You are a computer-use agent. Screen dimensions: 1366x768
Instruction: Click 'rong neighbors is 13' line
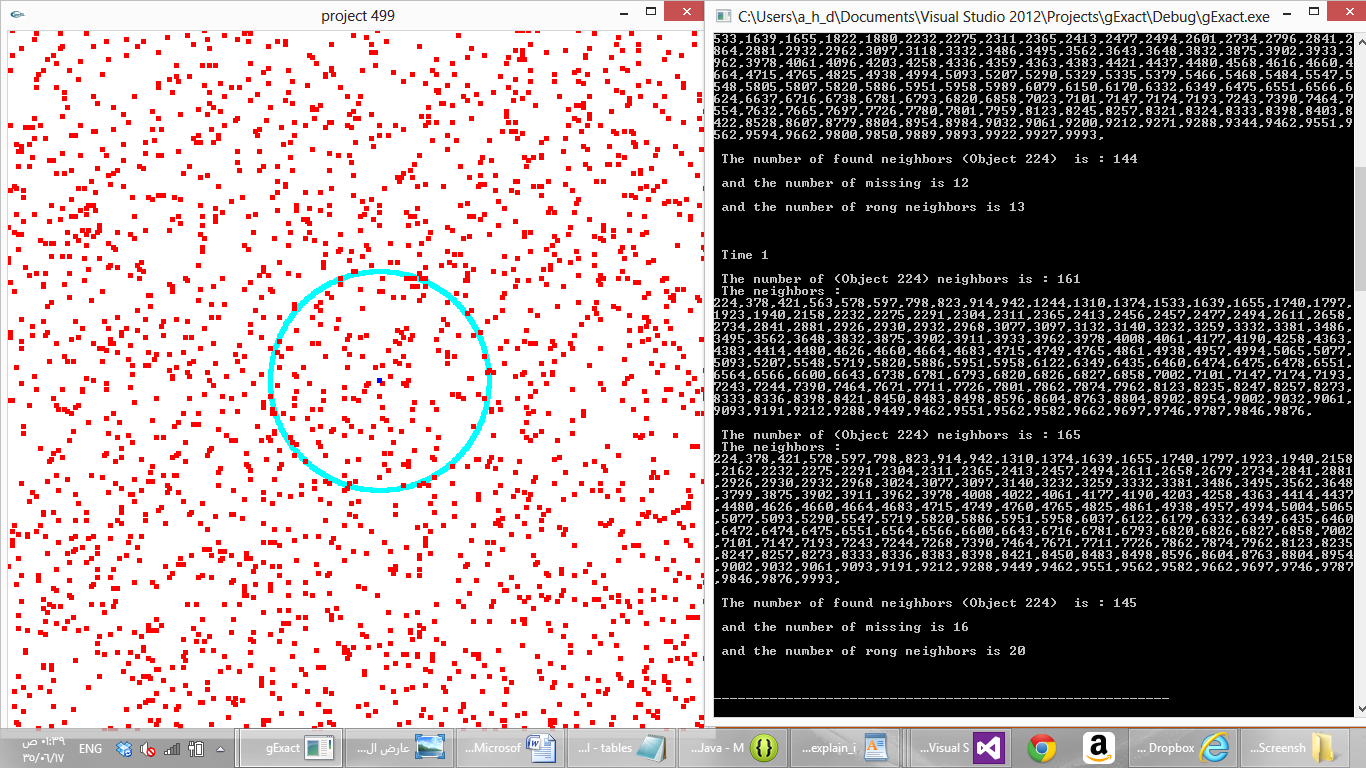click(x=873, y=207)
